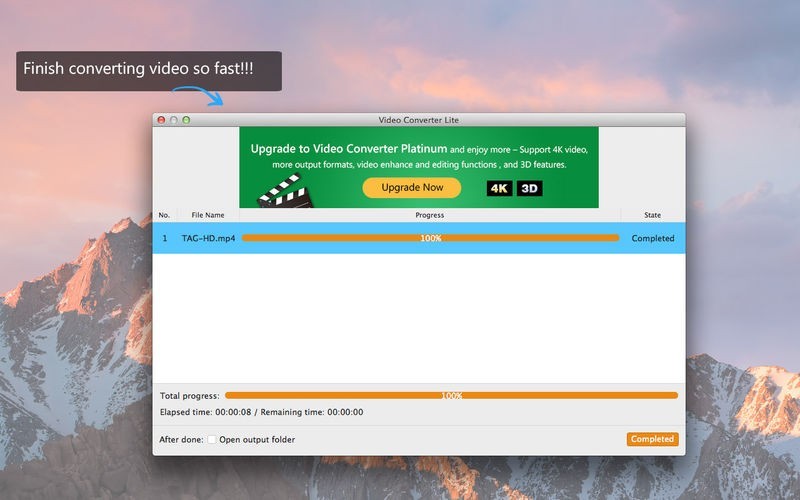Image resolution: width=800 pixels, height=500 pixels.
Task: Maximize the window with the green button
Action: tap(186, 120)
